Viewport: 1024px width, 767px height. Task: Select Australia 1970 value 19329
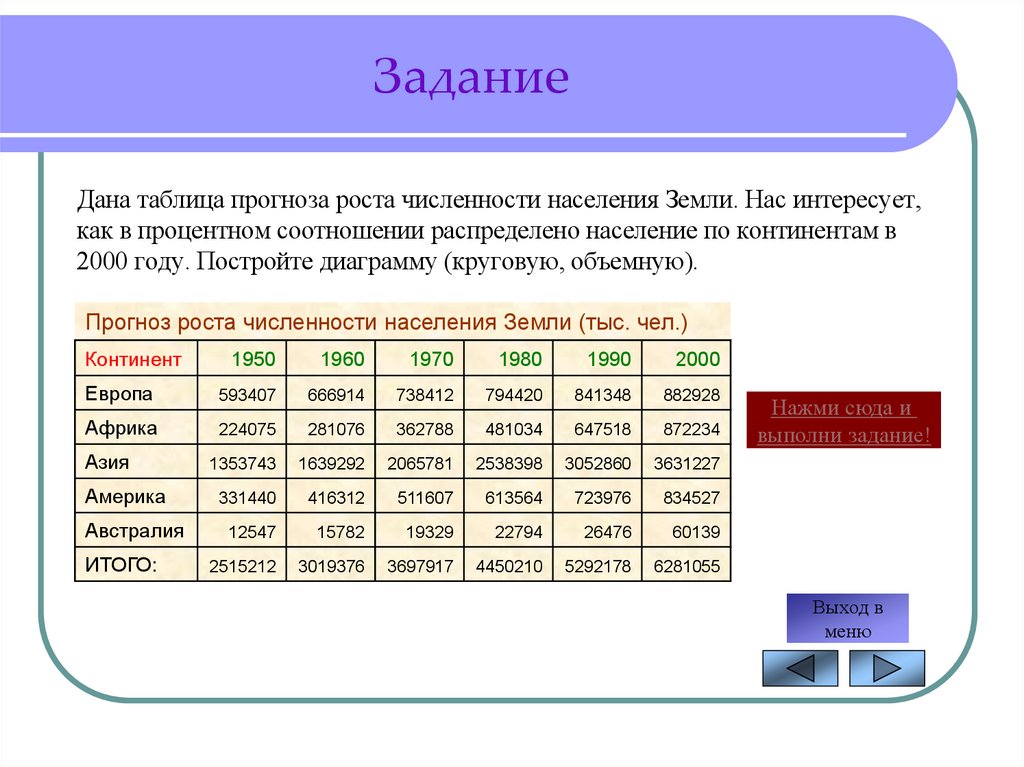419,531
